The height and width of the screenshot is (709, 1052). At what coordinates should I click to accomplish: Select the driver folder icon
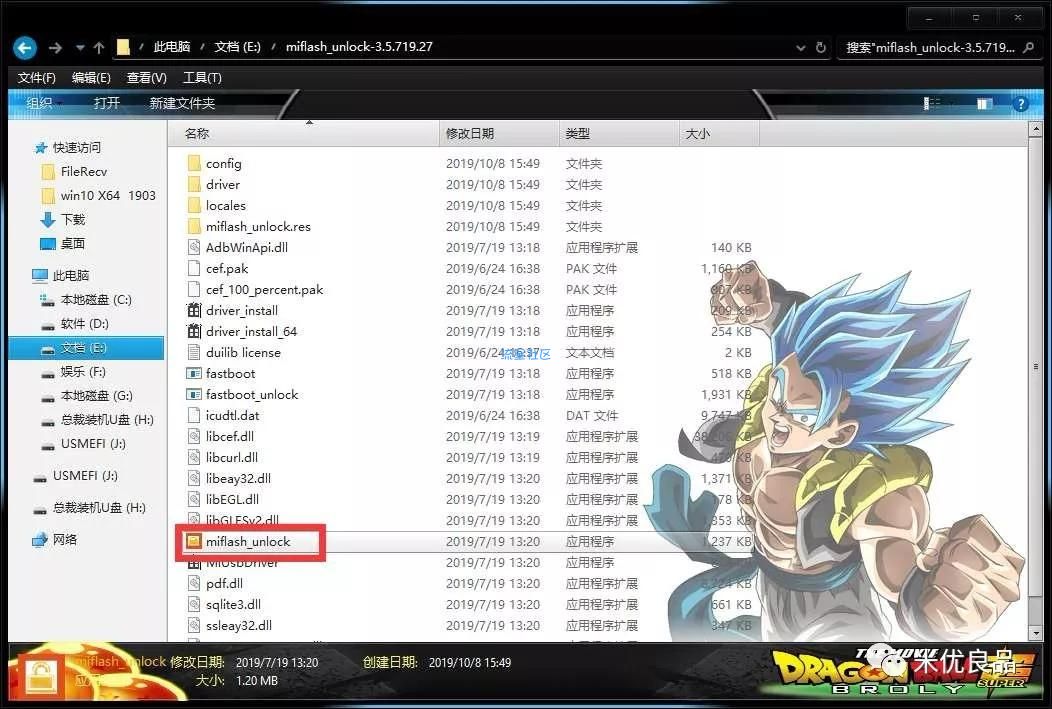tap(194, 184)
